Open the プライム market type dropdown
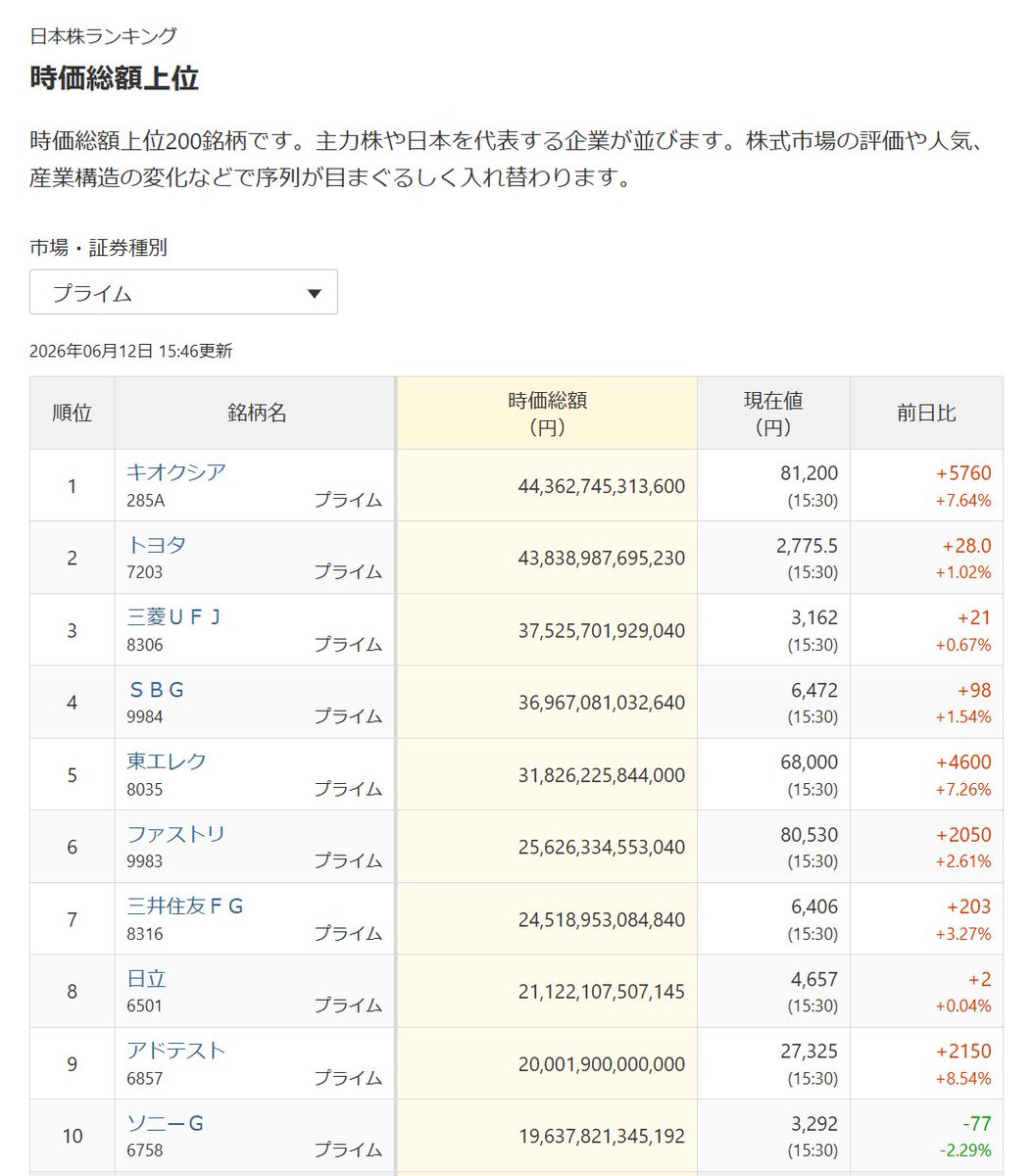The image size is (1034, 1176). click(183, 292)
